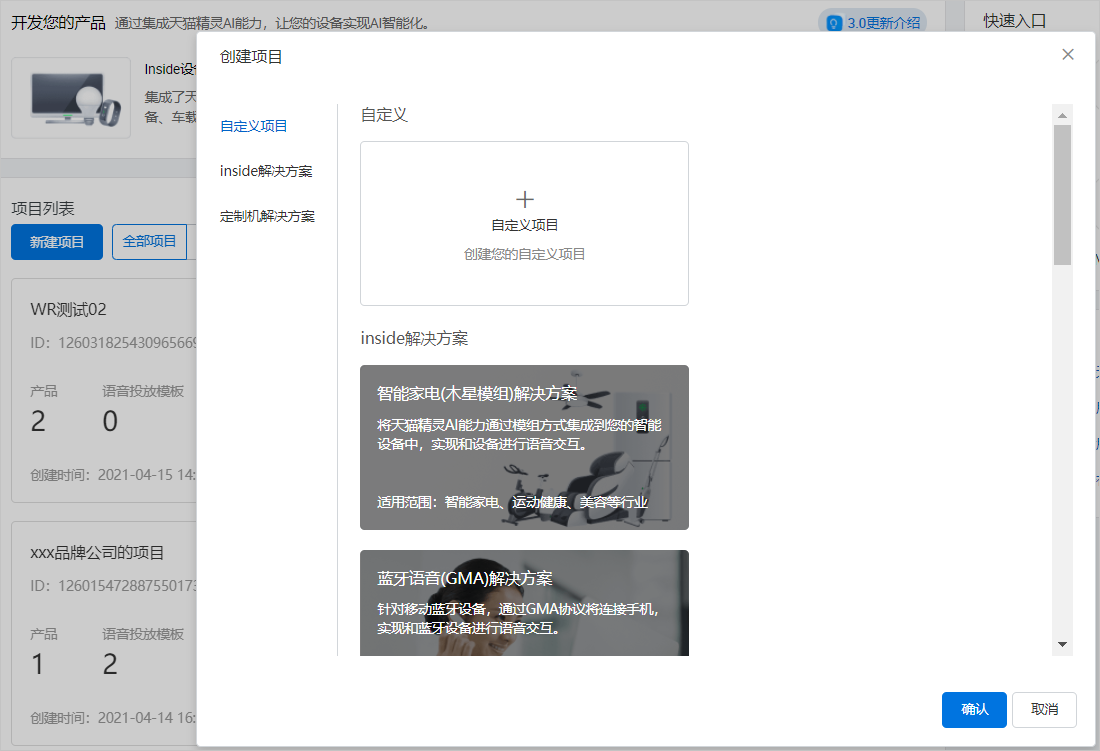Select inside解决方案 in the left navigation
1100x751 pixels.
[x=266, y=171]
